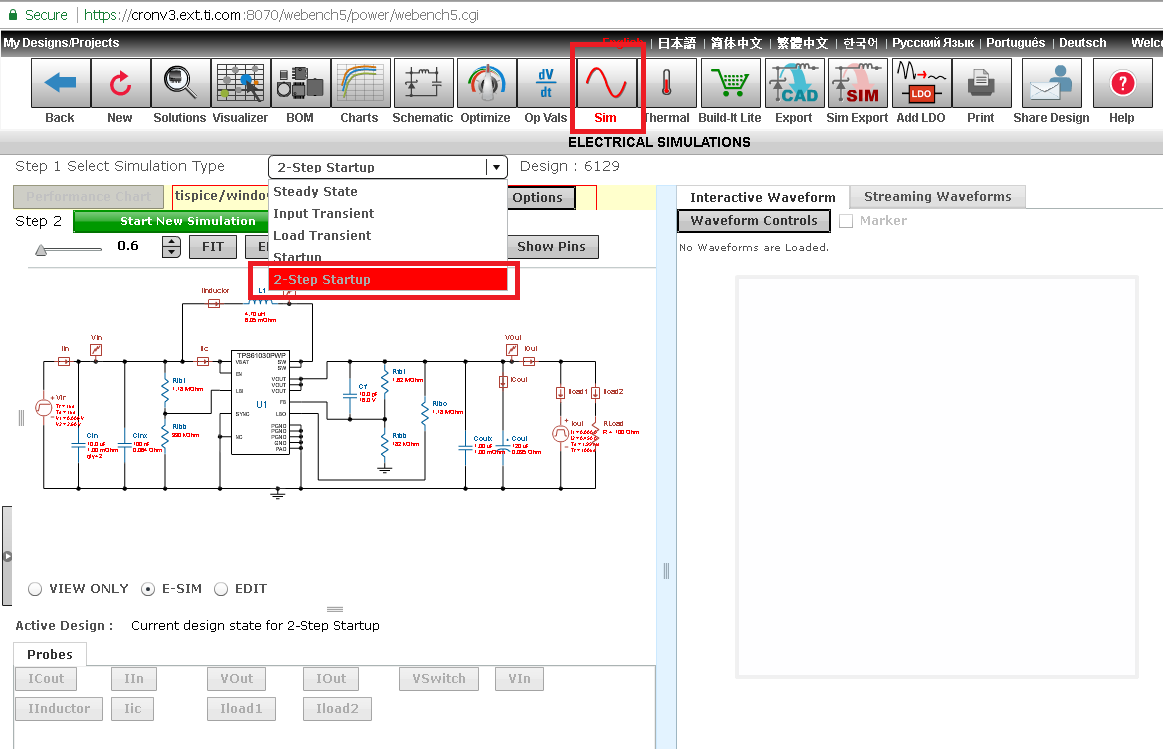Image resolution: width=1163 pixels, height=749 pixels.
Task: Click the Iload1 probe button
Action: point(241,709)
